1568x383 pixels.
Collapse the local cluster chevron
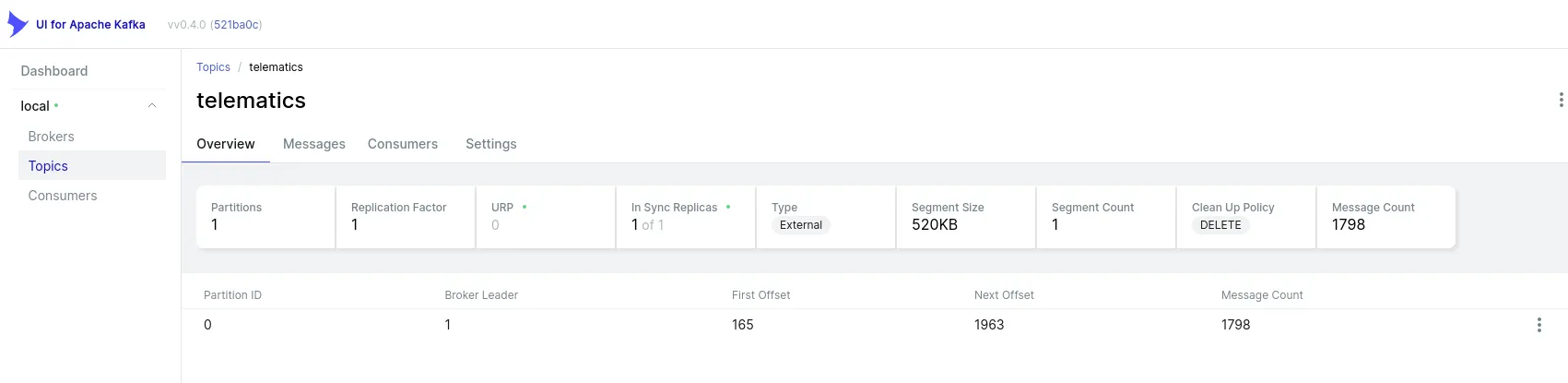[152, 106]
